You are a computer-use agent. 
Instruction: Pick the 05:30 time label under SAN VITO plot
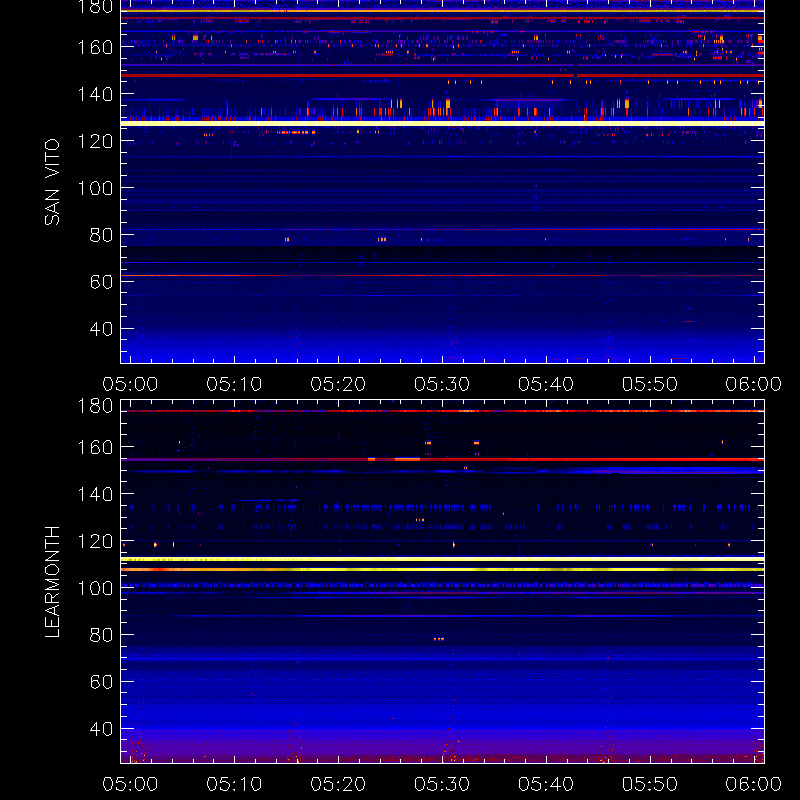pyautogui.click(x=442, y=384)
